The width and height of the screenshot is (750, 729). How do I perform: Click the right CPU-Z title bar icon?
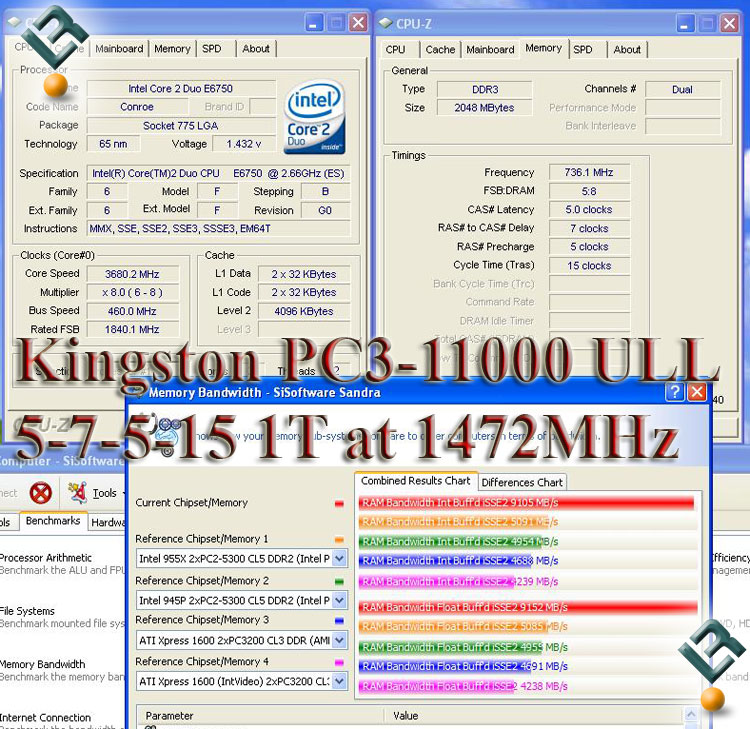coord(385,22)
